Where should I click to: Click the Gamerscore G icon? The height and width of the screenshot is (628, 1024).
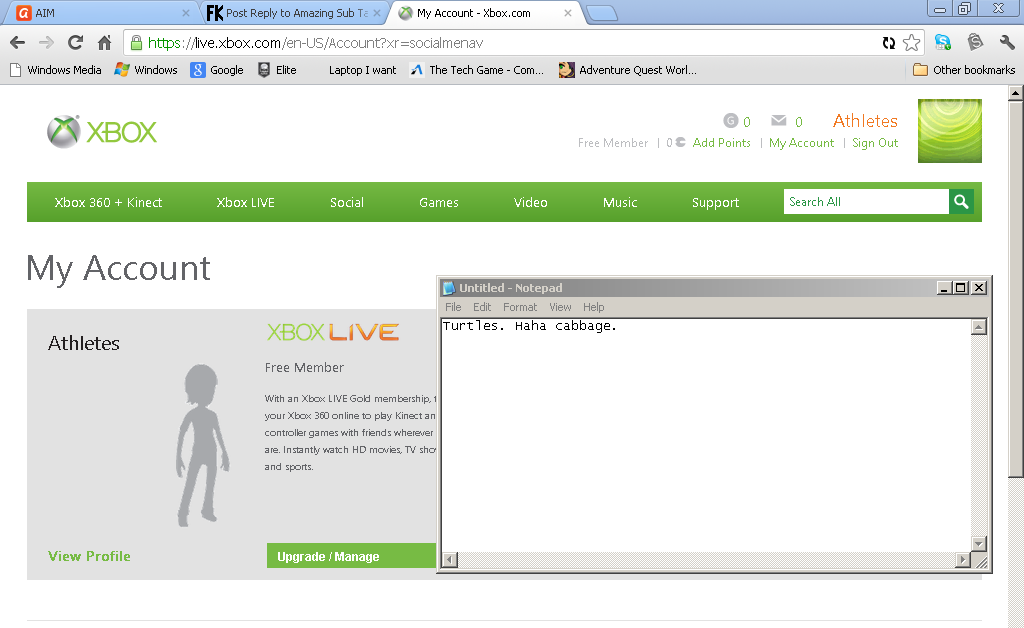point(730,121)
